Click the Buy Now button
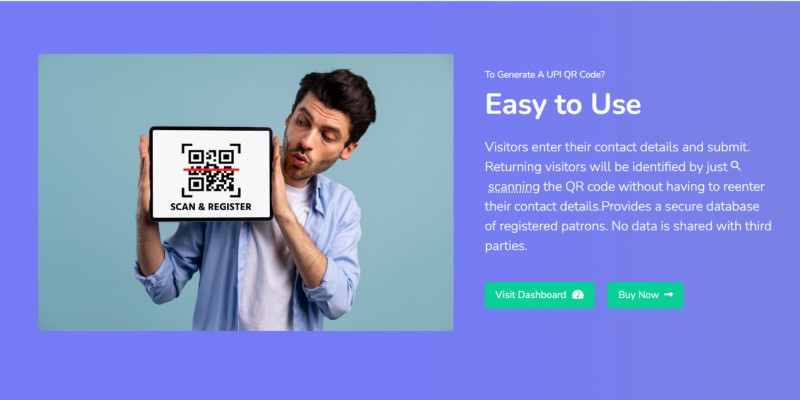800x400 pixels. click(645, 295)
